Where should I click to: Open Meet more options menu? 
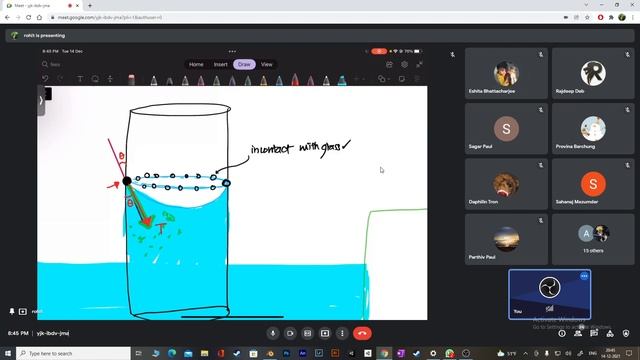click(x=342, y=333)
